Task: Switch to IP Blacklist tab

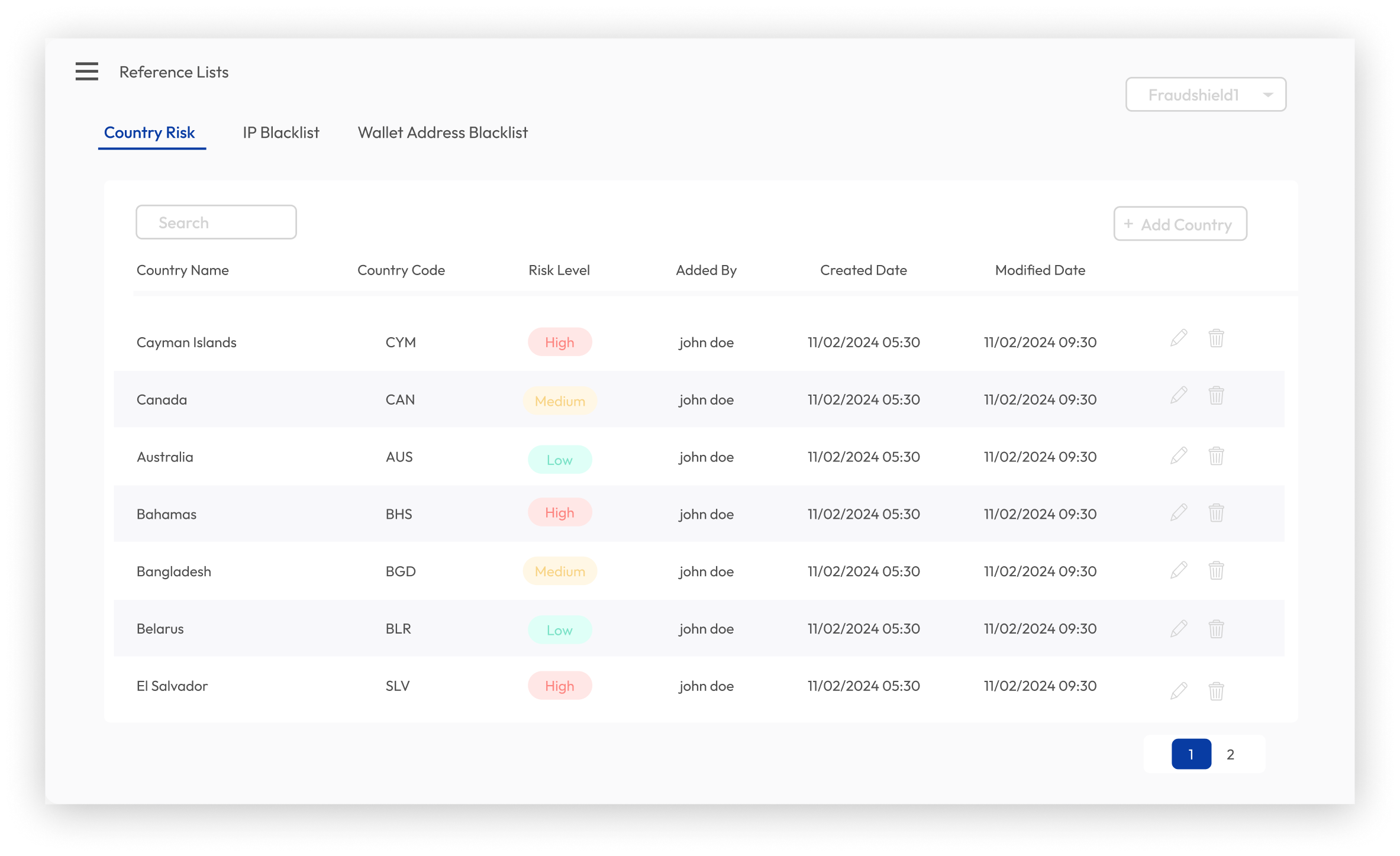Action: [280, 133]
